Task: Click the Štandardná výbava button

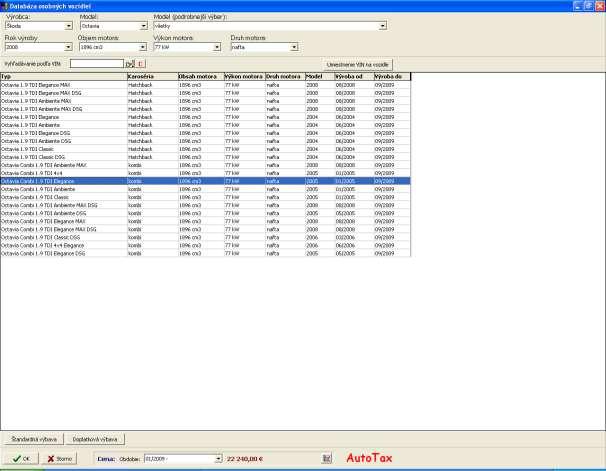Action: tap(34, 439)
